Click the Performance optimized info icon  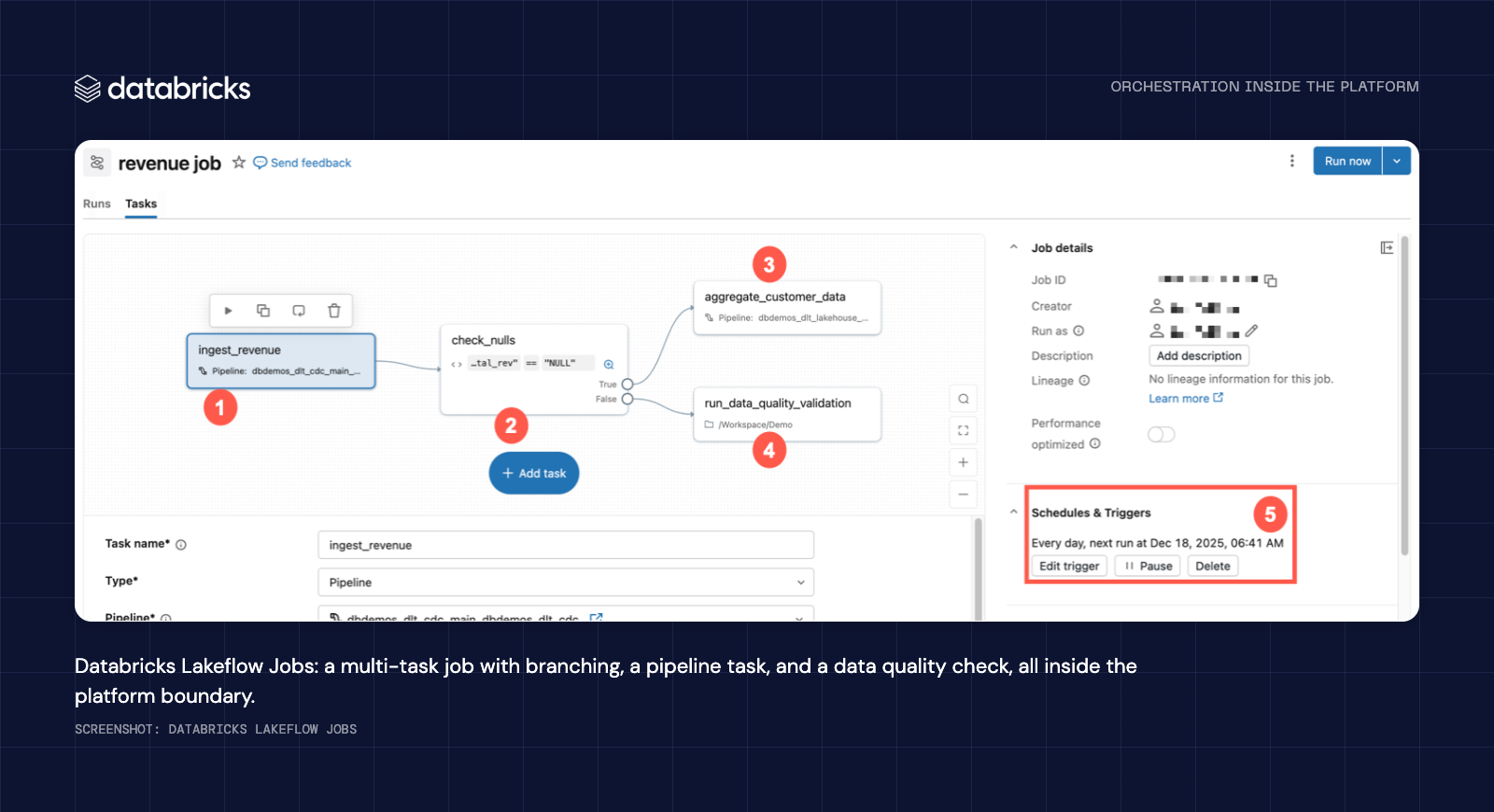(1094, 443)
